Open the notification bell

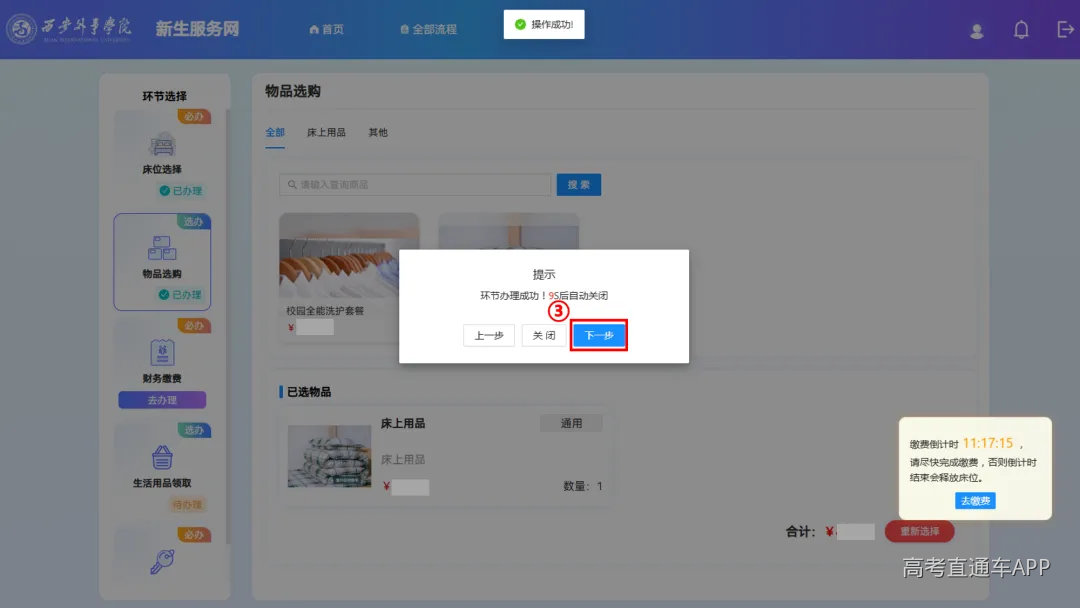click(x=1021, y=30)
